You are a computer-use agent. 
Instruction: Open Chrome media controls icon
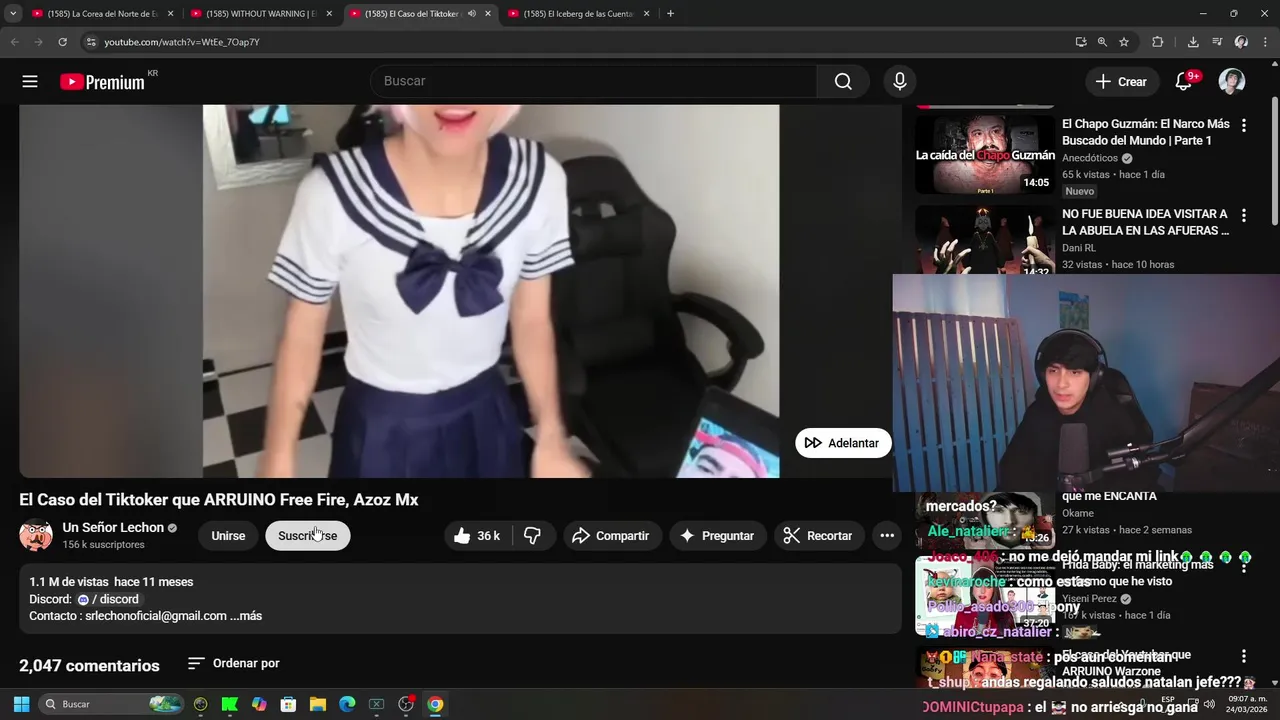click(x=1217, y=42)
